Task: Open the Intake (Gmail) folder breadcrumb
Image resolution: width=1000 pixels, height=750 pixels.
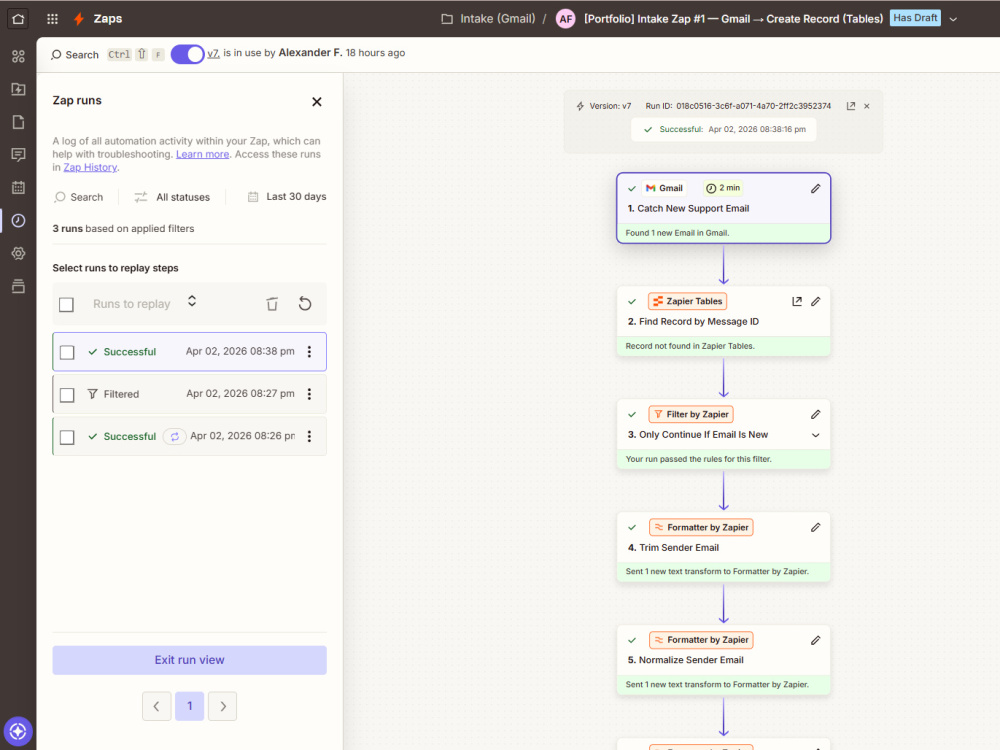Action: tap(488, 18)
